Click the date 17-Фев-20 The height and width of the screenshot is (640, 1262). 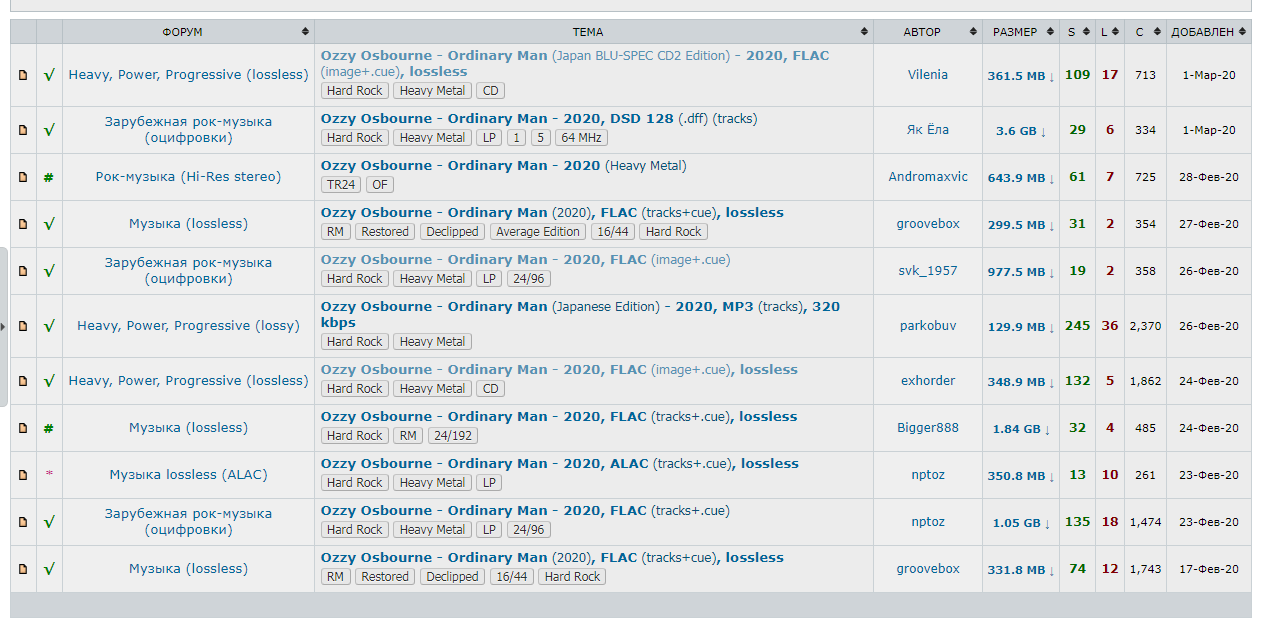(1208, 569)
